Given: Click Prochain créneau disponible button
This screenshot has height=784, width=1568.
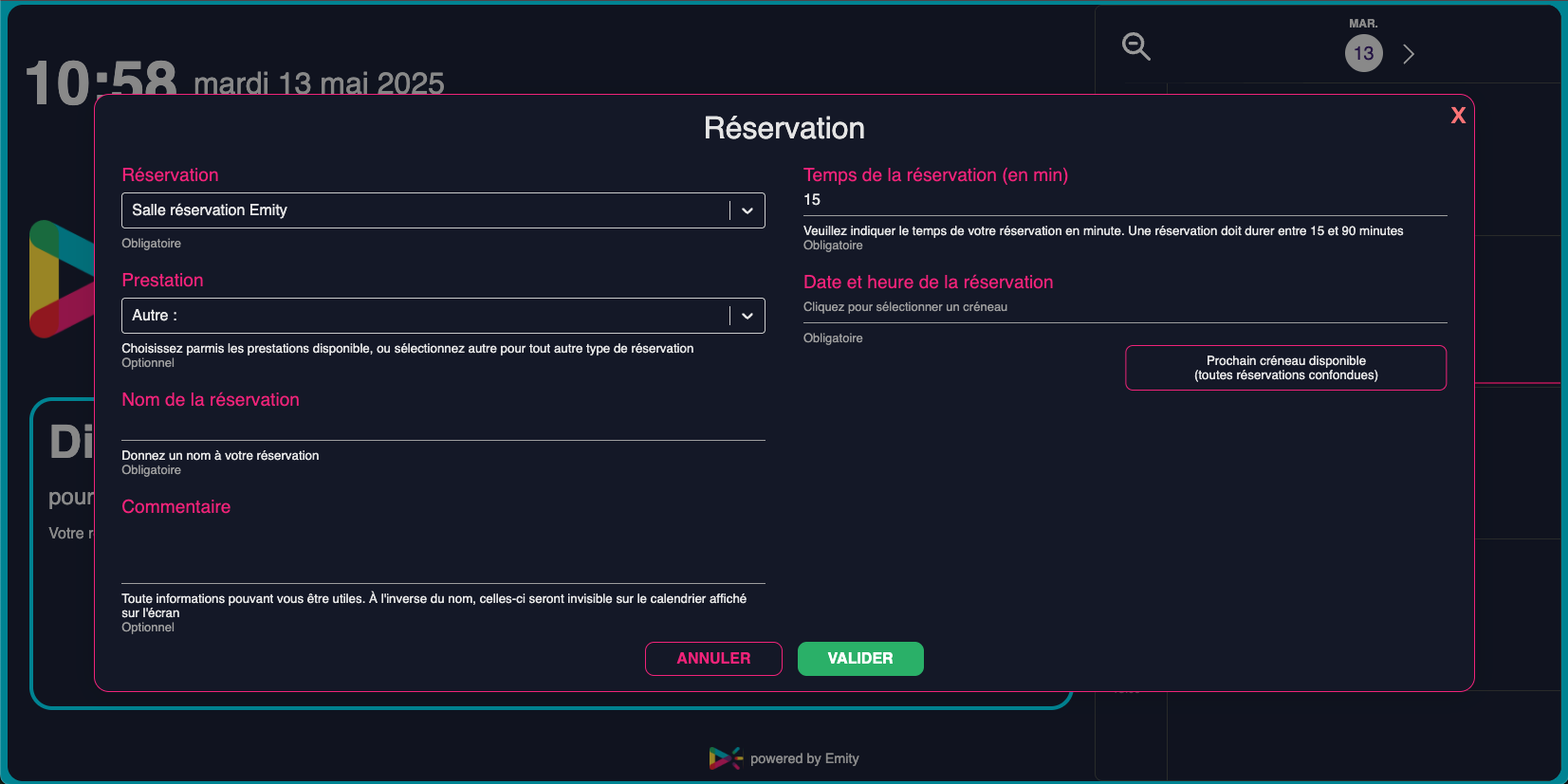Looking at the screenshot, I should [x=1285, y=368].
